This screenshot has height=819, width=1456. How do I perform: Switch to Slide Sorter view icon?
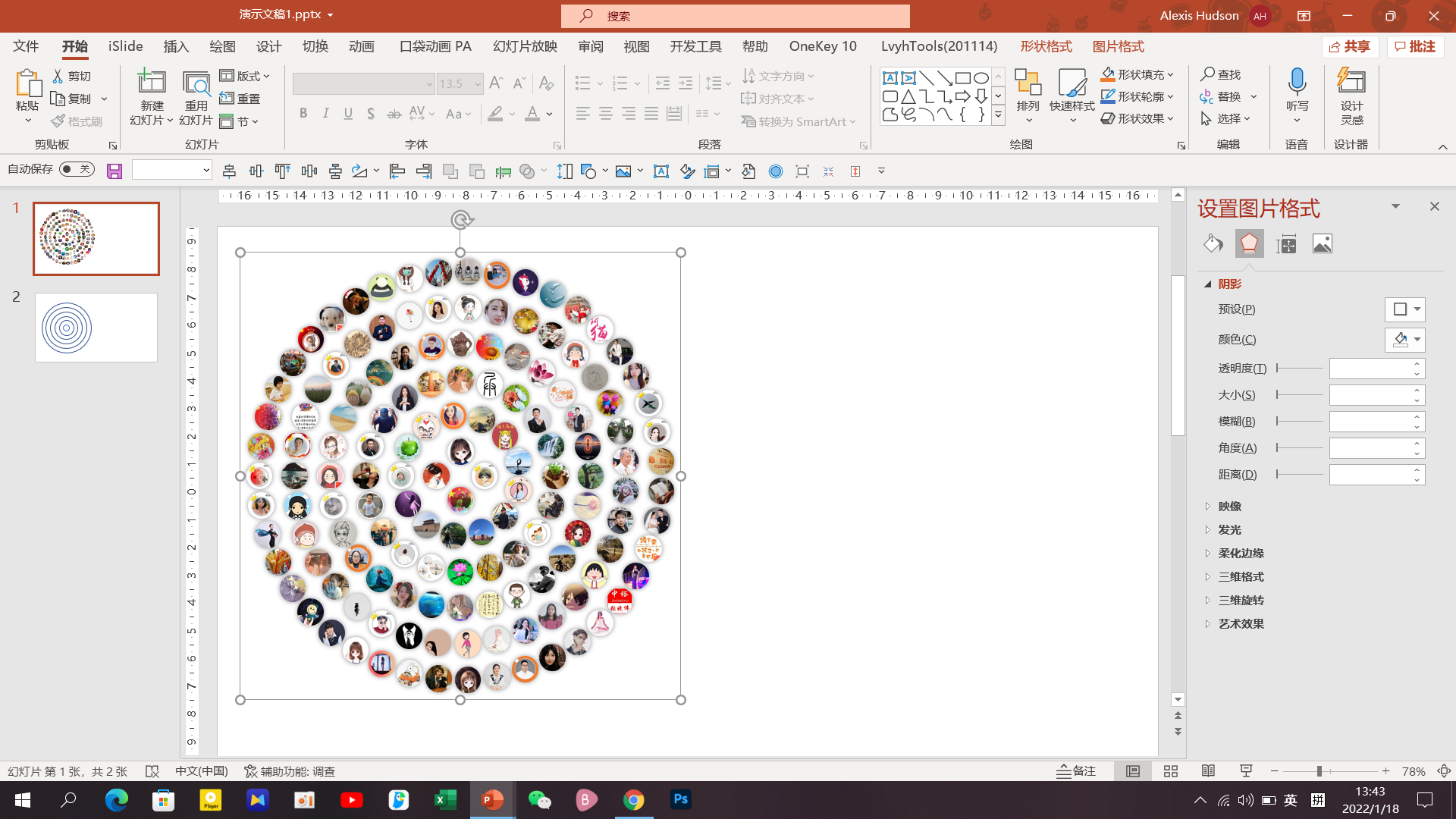click(1170, 771)
